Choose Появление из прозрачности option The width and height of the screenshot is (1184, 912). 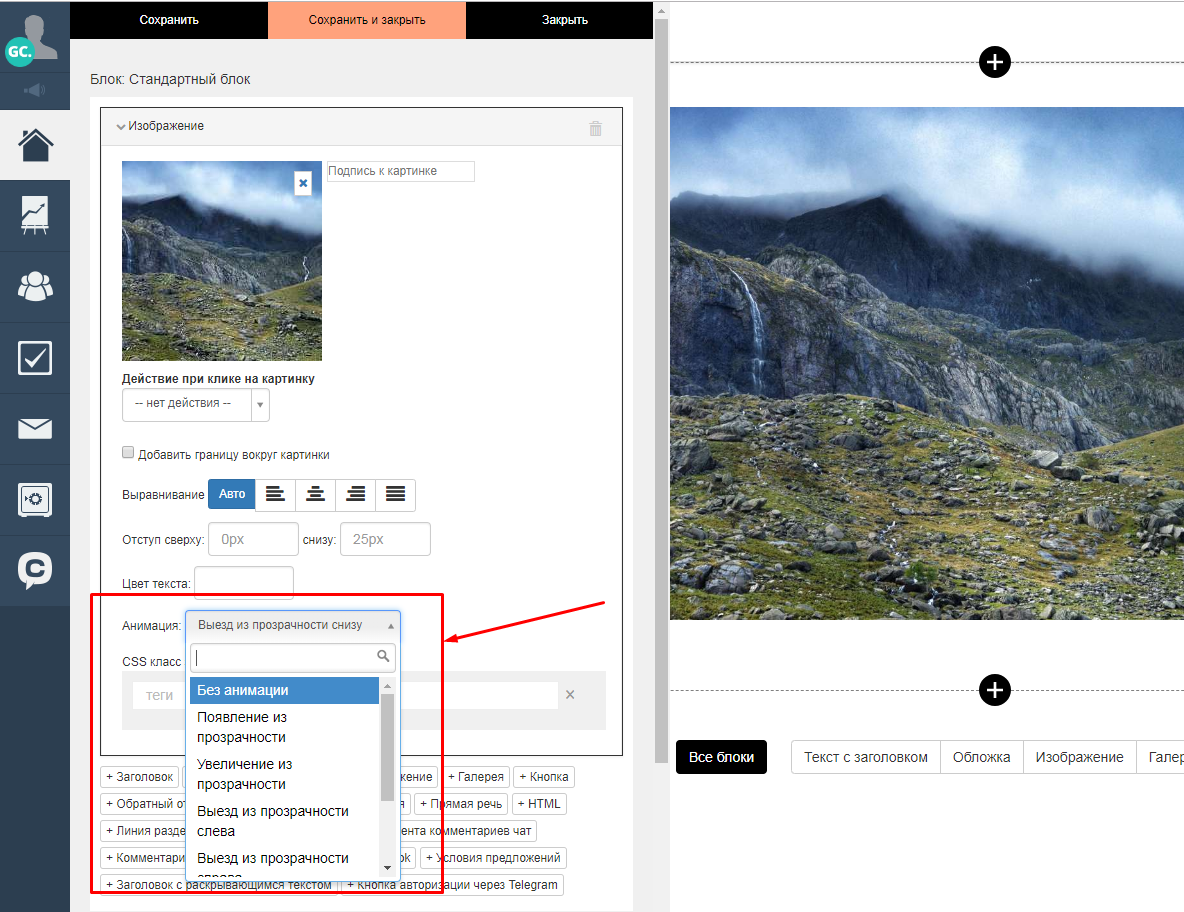(284, 727)
